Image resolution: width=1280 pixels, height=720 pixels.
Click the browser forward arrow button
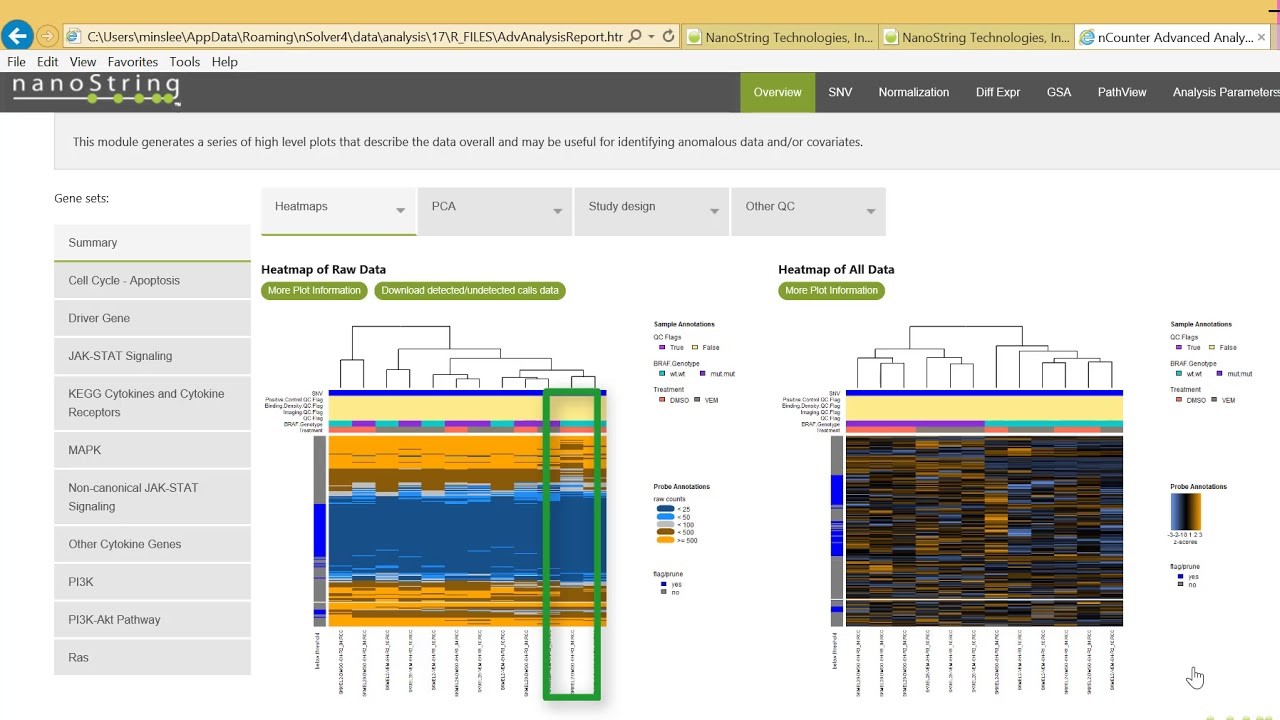[x=47, y=37]
